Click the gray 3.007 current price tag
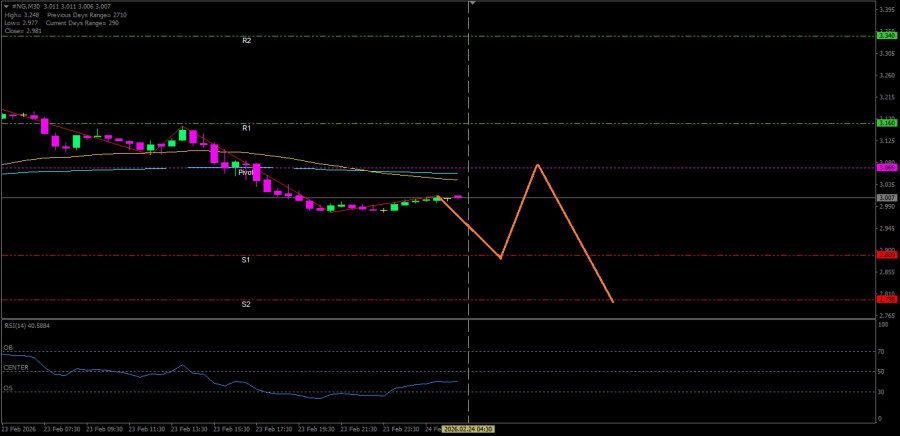Image resolution: width=900 pixels, height=436 pixels. pos(886,198)
